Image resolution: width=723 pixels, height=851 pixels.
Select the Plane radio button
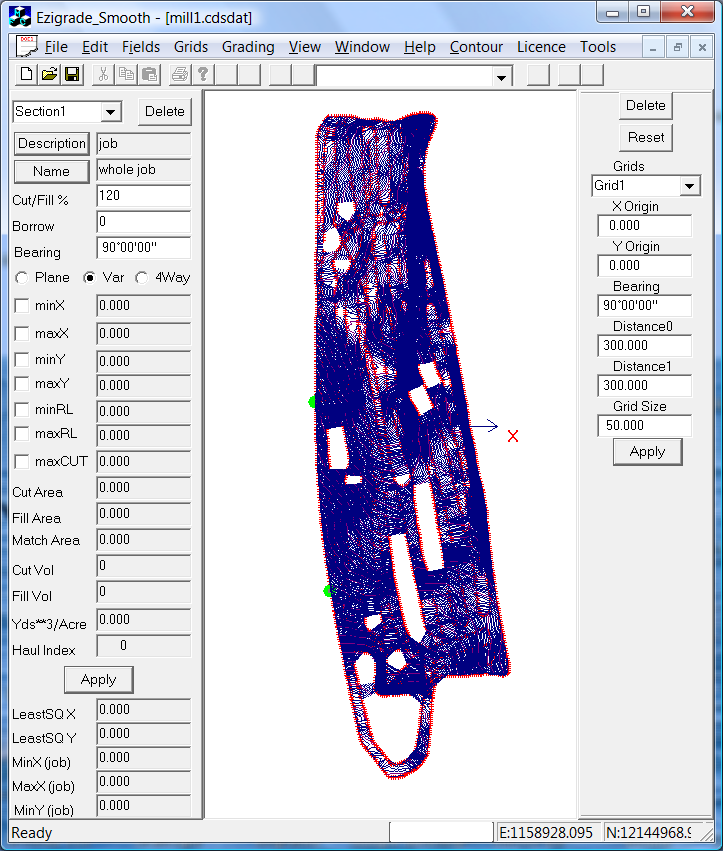(22, 278)
